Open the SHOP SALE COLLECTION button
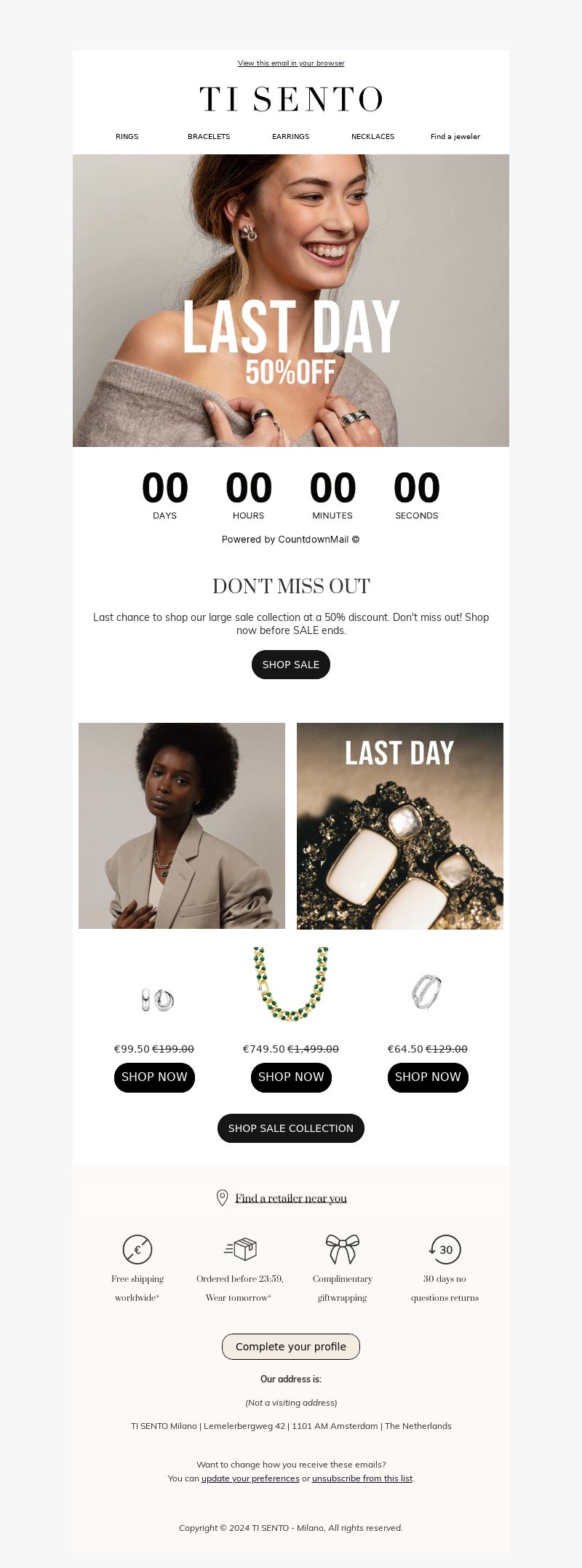The image size is (582, 1568). [x=291, y=1128]
